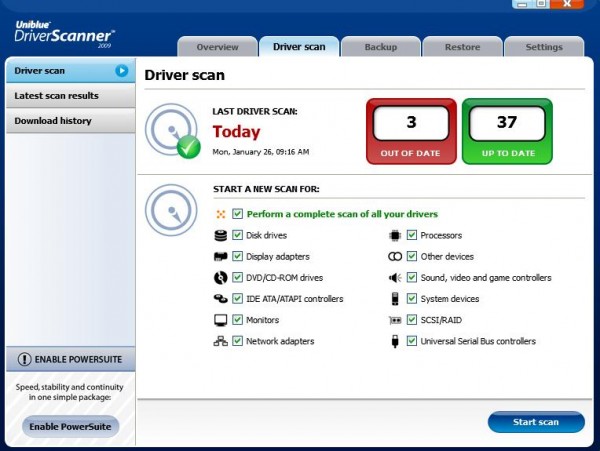Click the Display adapters icon
The width and height of the screenshot is (600, 451).
[220, 257]
